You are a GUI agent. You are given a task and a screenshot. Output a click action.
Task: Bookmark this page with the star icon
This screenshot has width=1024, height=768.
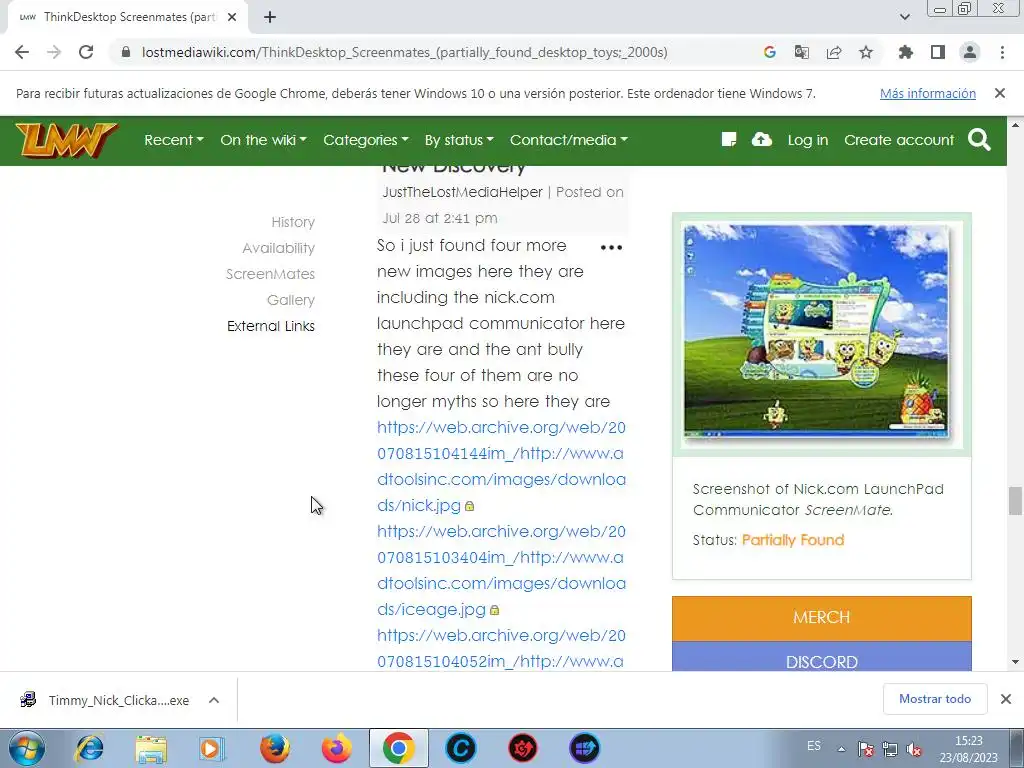866,52
